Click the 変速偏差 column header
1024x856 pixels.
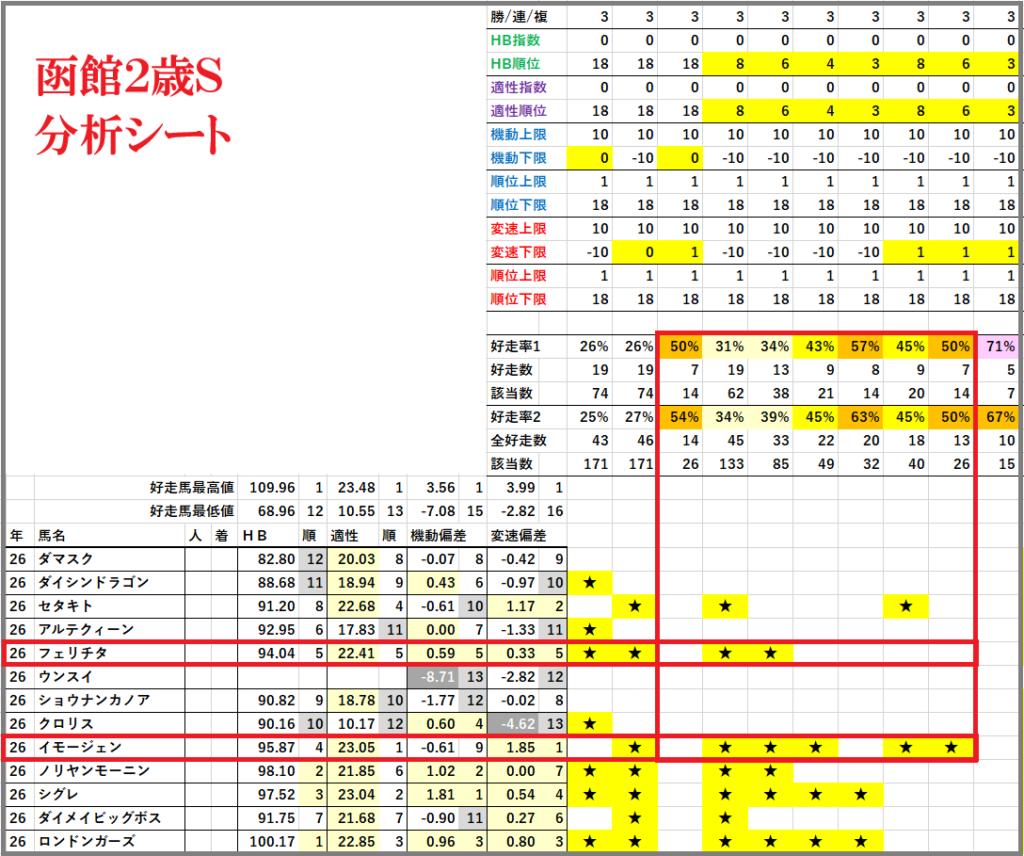click(x=519, y=535)
